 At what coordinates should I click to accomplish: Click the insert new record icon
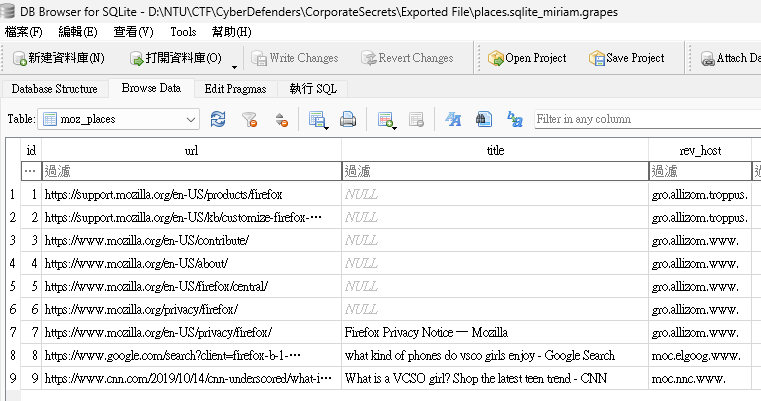pyautogui.click(x=385, y=119)
